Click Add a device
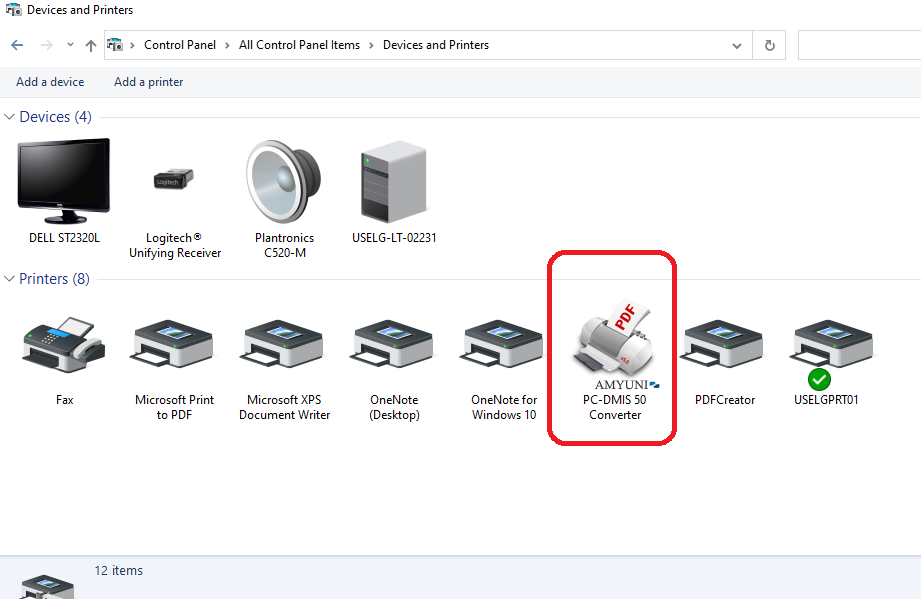921x610 pixels. [49, 82]
